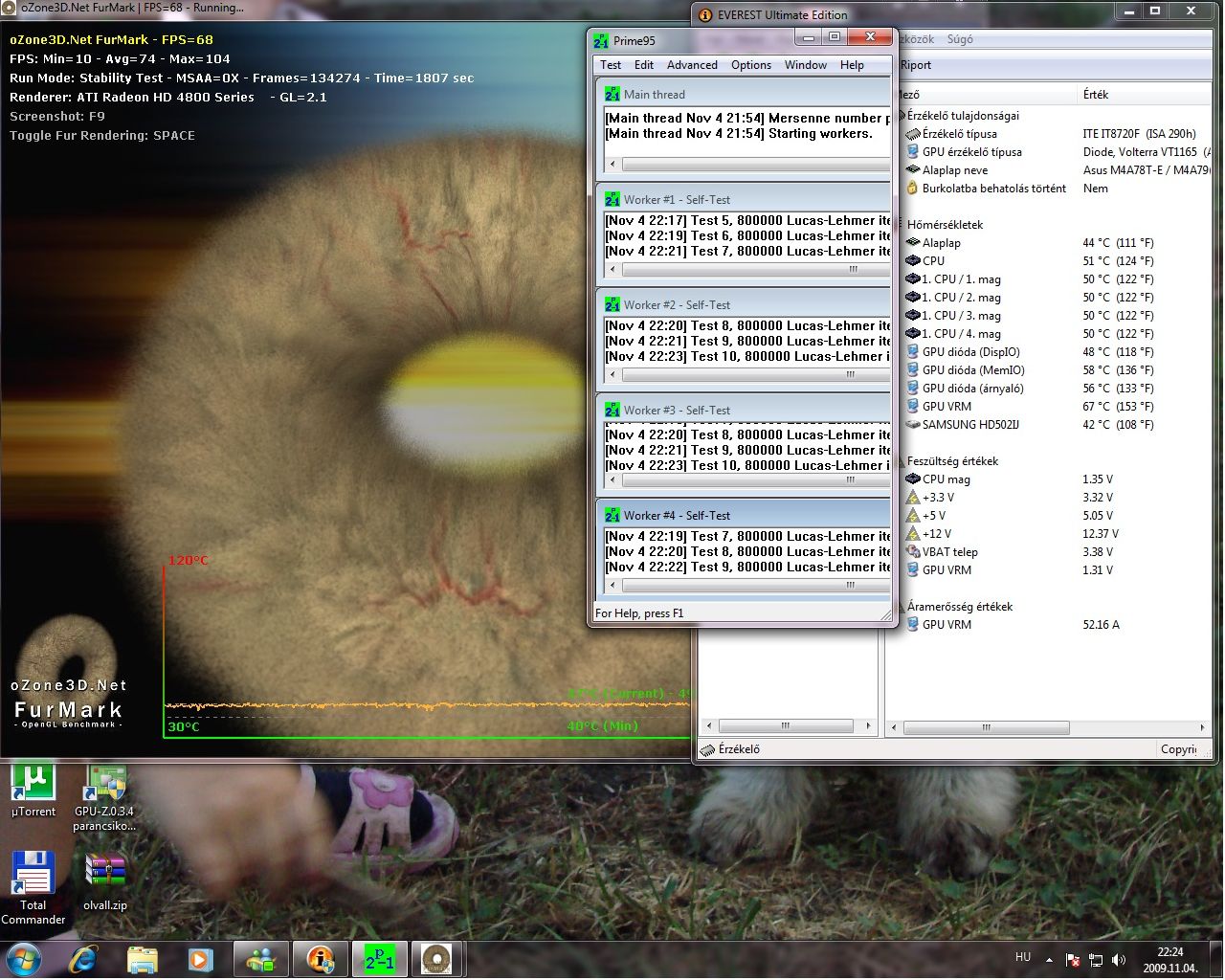Click Main thread horizontal scrollbar
1225x980 pixels.
pyautogui.click(x=749, y=165)
